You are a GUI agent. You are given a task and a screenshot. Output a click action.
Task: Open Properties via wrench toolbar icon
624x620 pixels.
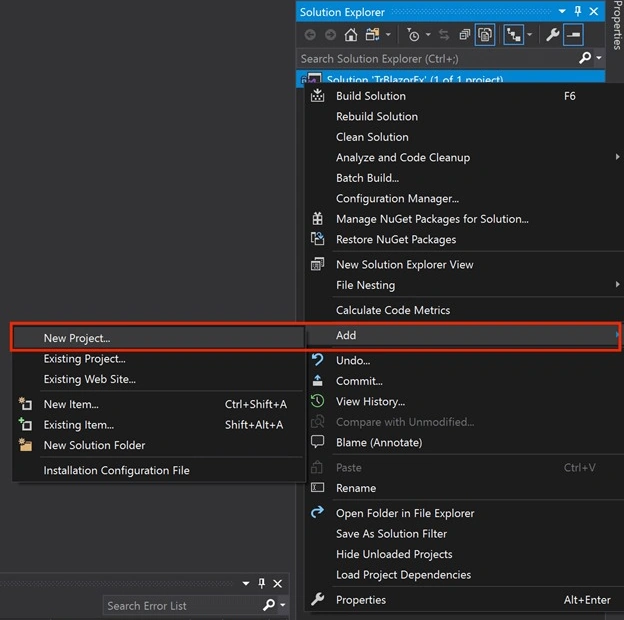pos(552,35)
